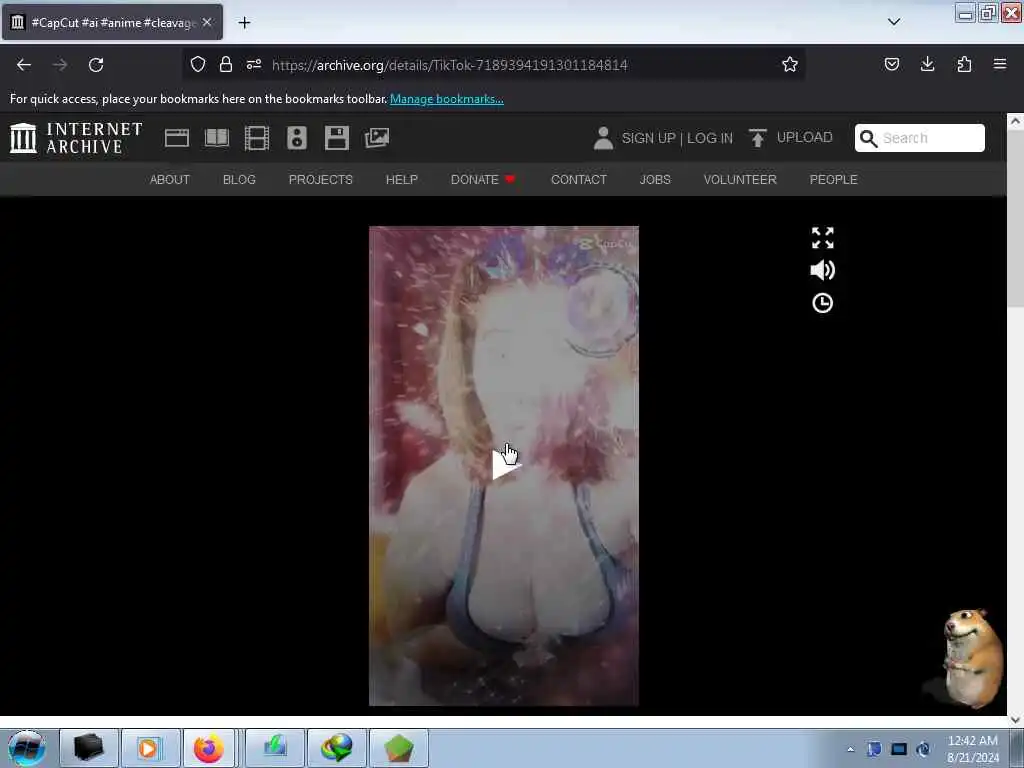The height and width of the screenshot is (768, 1024).
Task: Click UPLOAD link
Action: [805, 137]
